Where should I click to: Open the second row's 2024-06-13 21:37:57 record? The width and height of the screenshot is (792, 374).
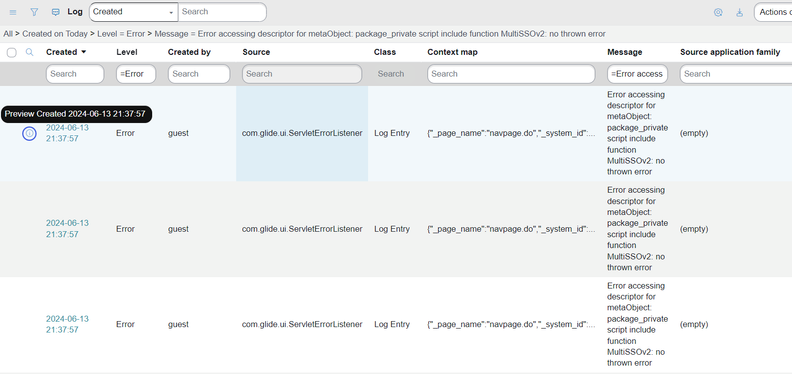(67, 228)
